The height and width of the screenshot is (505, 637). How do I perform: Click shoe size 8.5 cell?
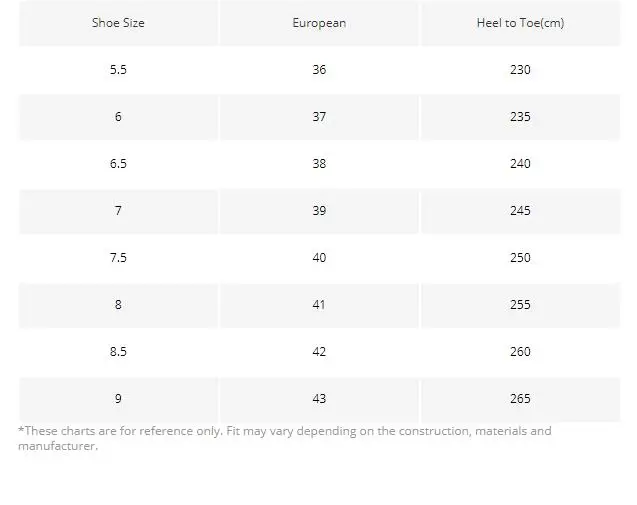[118, 351]
